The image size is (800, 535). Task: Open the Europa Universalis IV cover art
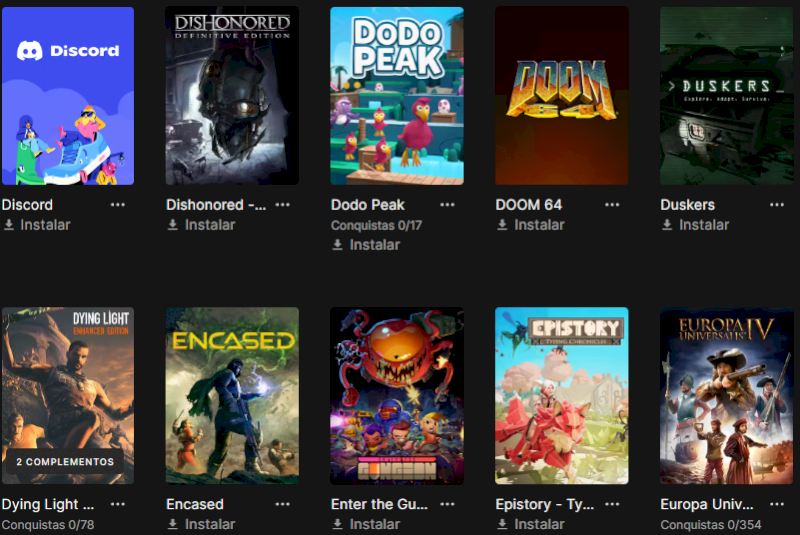click(727, 395)
